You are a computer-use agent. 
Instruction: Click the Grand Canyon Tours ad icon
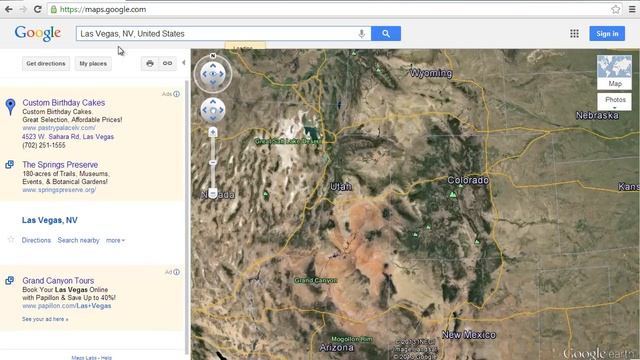click(x=9, y=280)
